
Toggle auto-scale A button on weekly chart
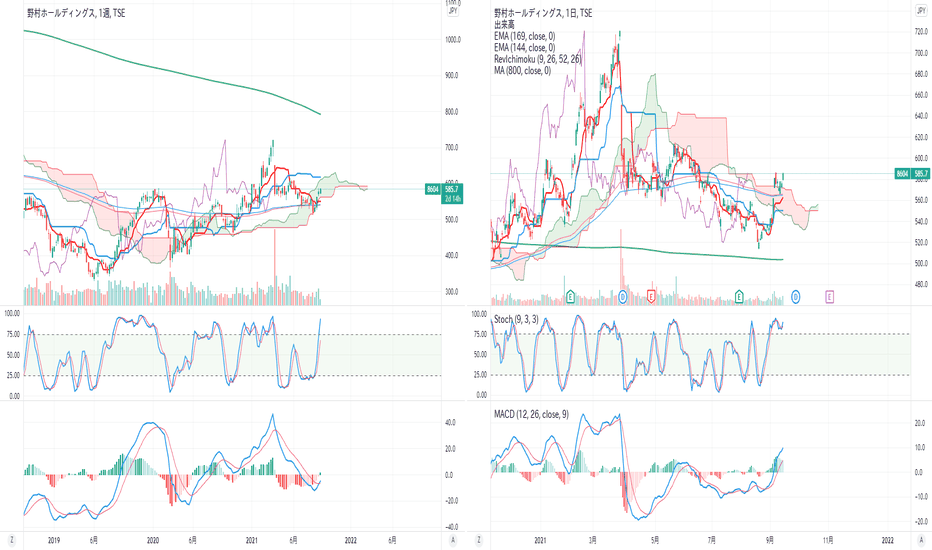tap(453, 540)
